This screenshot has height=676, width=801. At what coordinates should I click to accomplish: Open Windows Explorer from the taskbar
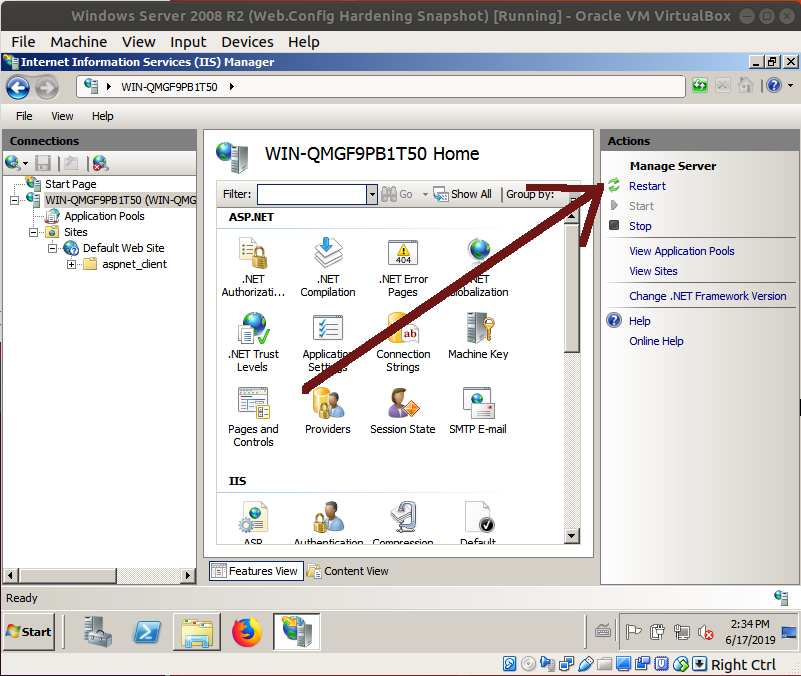pos(197,632)
